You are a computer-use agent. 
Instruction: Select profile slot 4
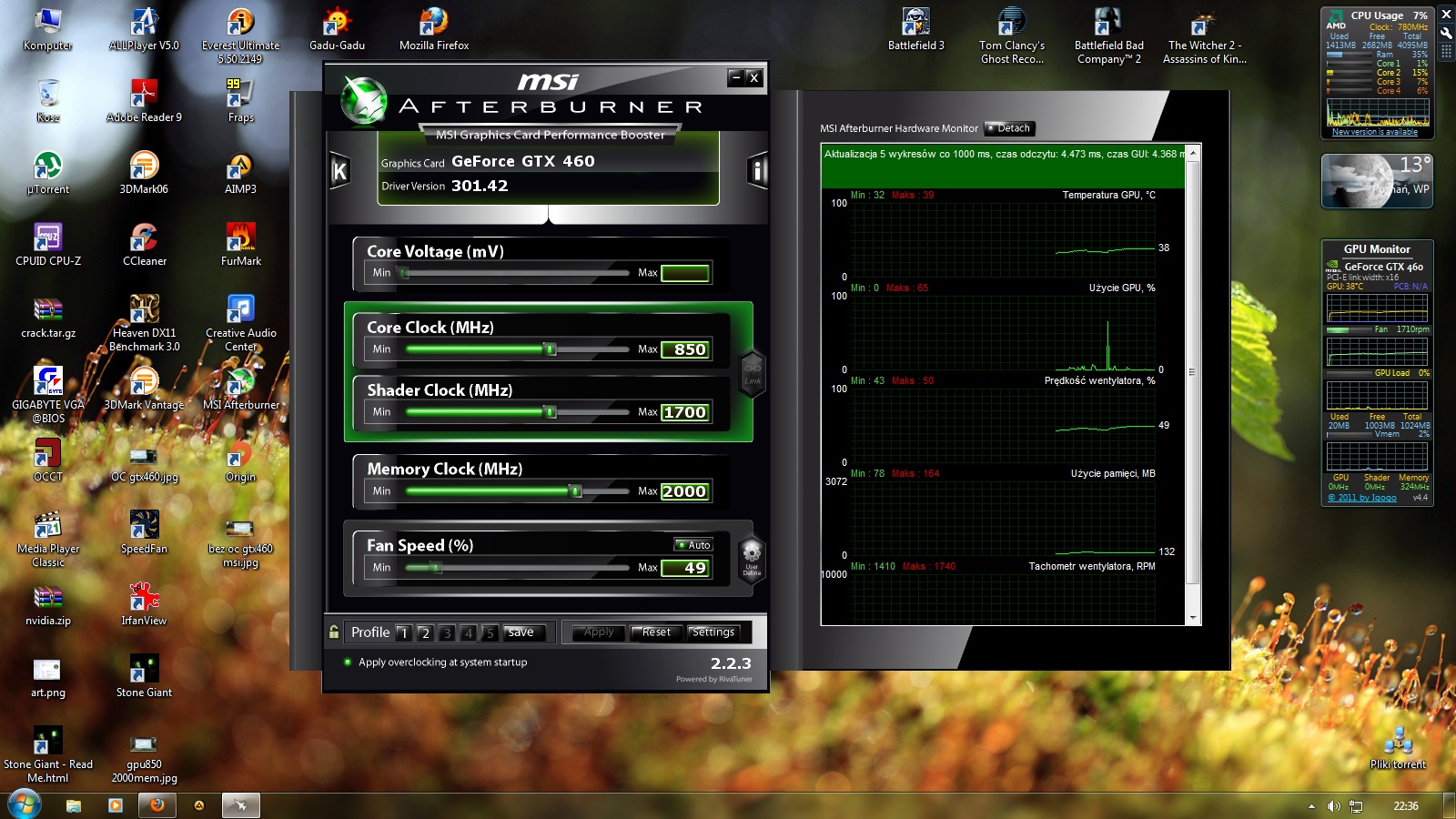pos(469,632)
